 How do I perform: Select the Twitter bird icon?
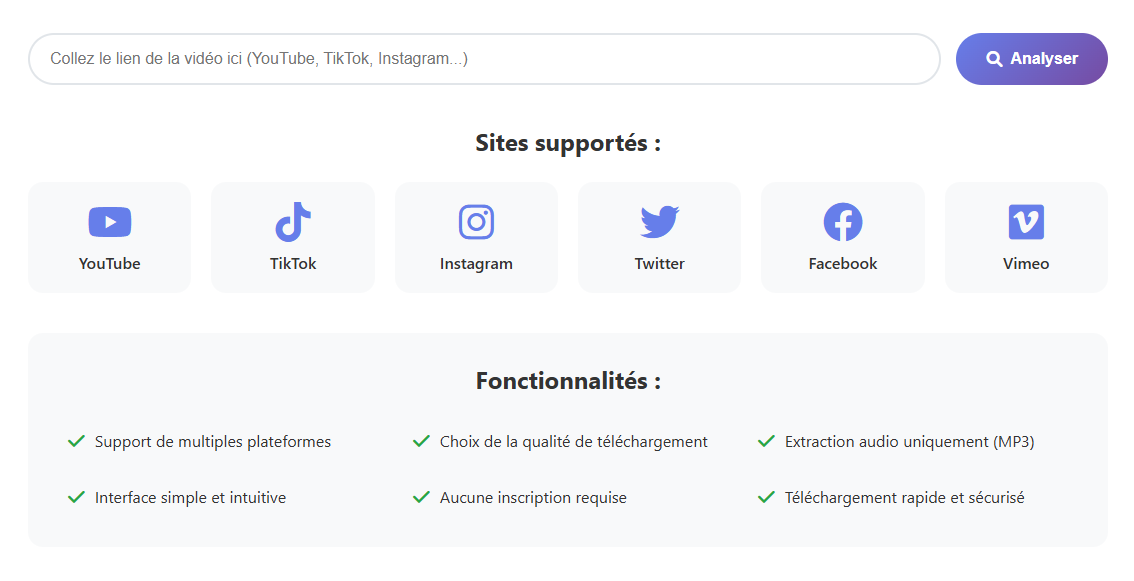coord(659,221)
